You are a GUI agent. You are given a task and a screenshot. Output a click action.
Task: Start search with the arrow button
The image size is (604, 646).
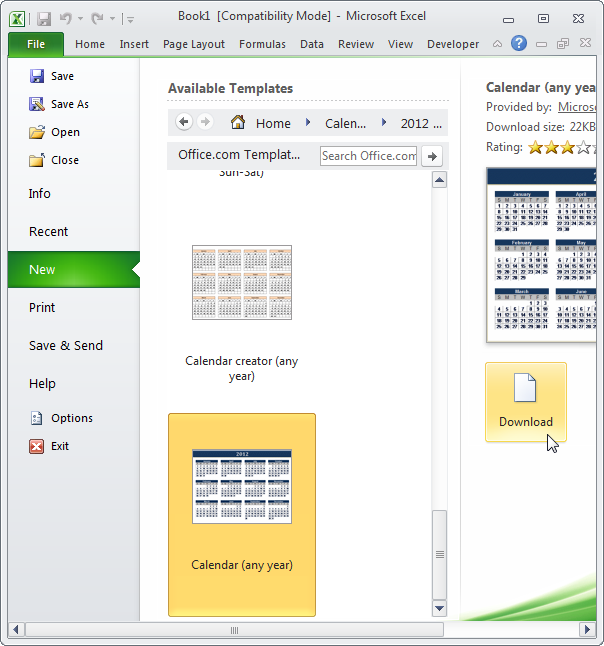pyautogui.click(x=432, y=156)
